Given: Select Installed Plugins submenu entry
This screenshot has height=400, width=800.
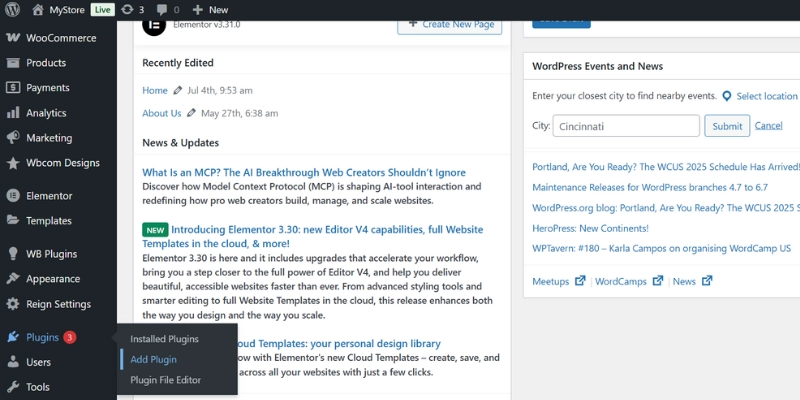Looking at the screenshot, I should coord(164,339).
